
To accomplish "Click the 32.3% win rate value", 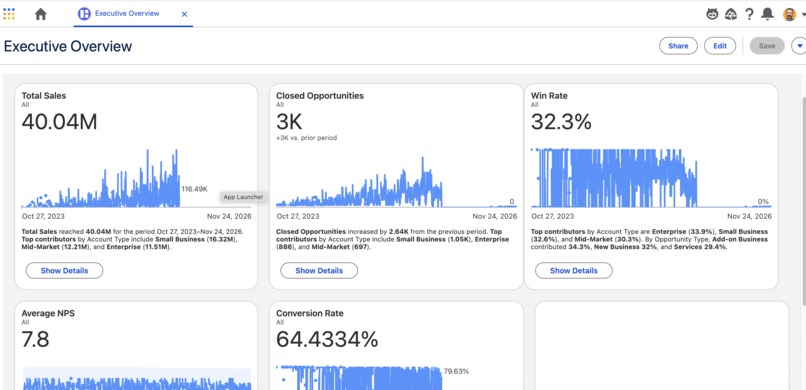I will [561, 122].
